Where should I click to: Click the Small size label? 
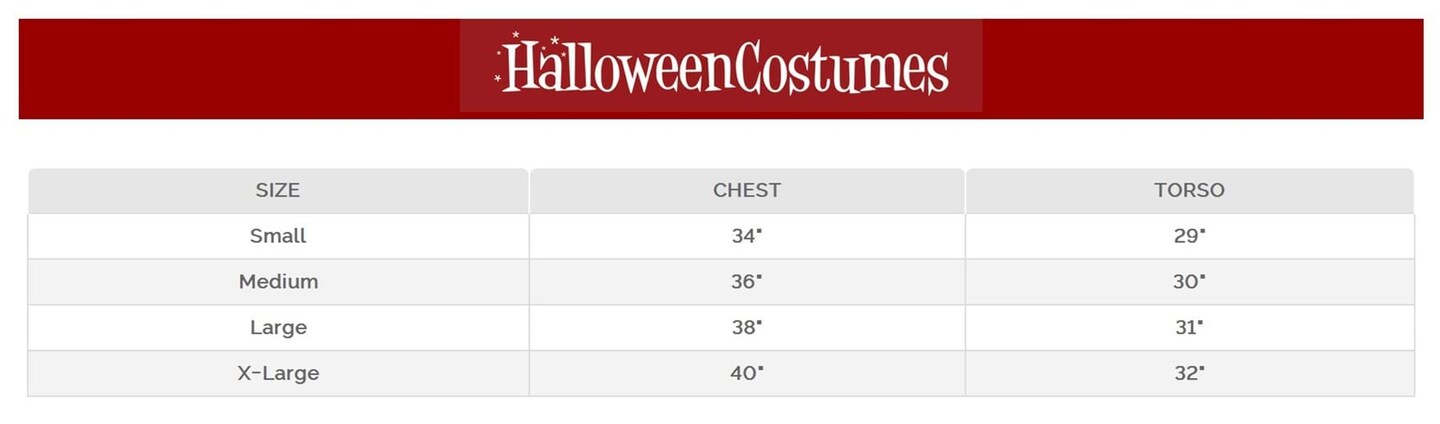click(x=278, y=236)
